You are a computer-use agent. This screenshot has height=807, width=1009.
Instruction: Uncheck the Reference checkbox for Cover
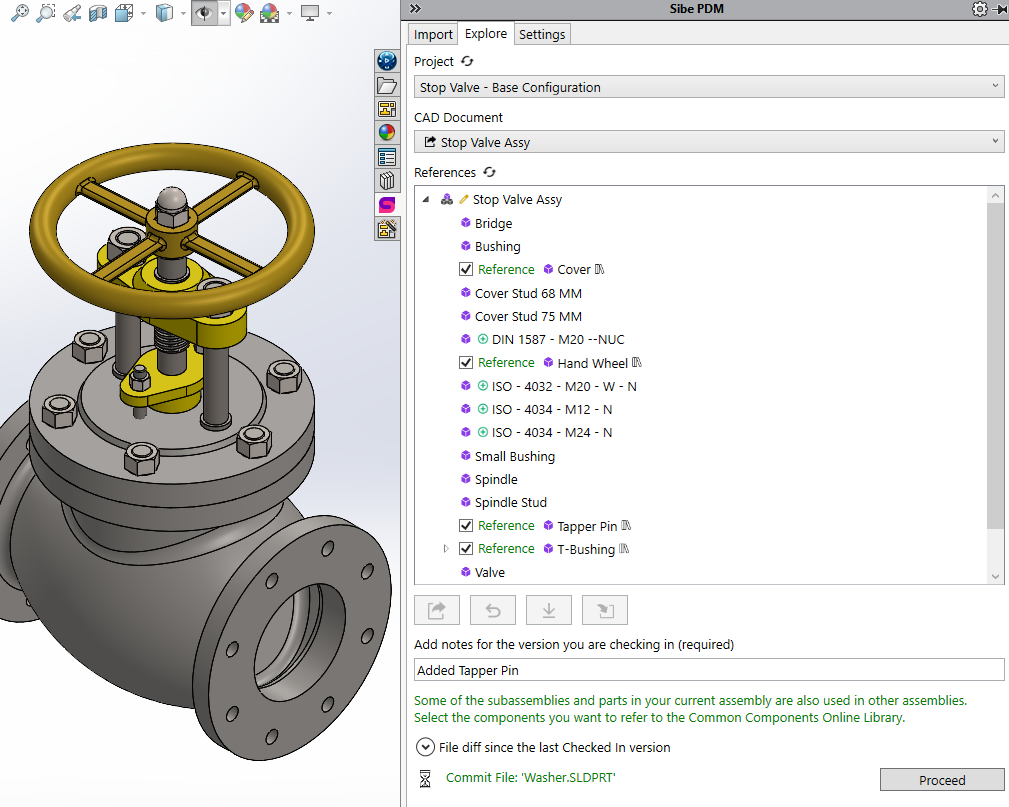coord(466,270)
